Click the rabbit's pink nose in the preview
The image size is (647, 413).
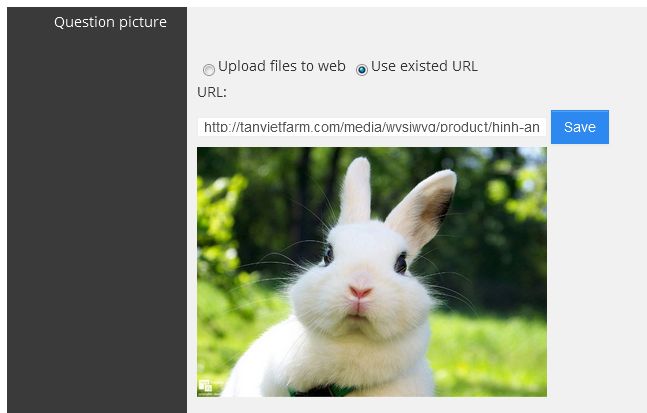(360, 292)
